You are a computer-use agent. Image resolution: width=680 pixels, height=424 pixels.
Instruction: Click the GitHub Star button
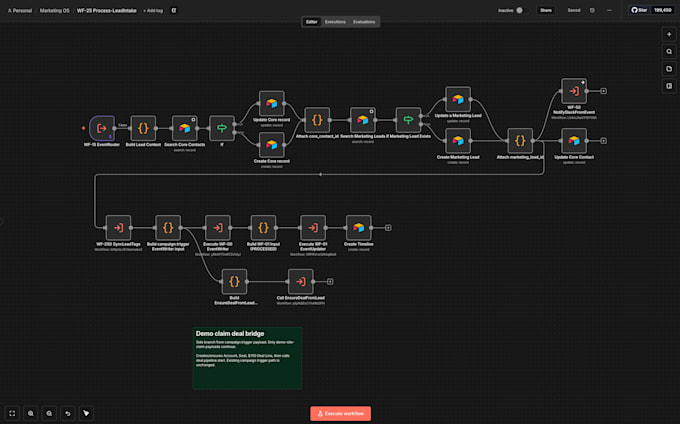click(639, 10)
